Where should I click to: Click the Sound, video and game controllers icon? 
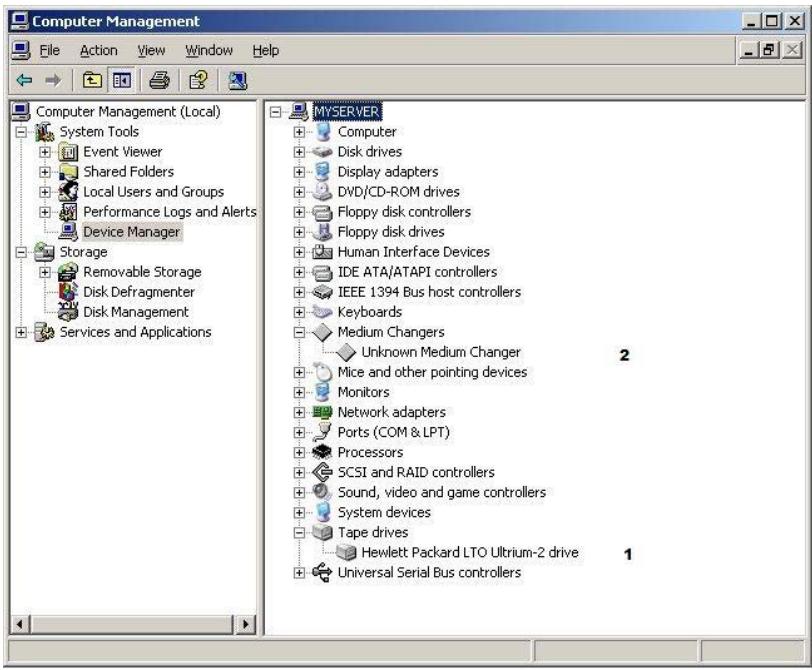click(x=322, y=492)
